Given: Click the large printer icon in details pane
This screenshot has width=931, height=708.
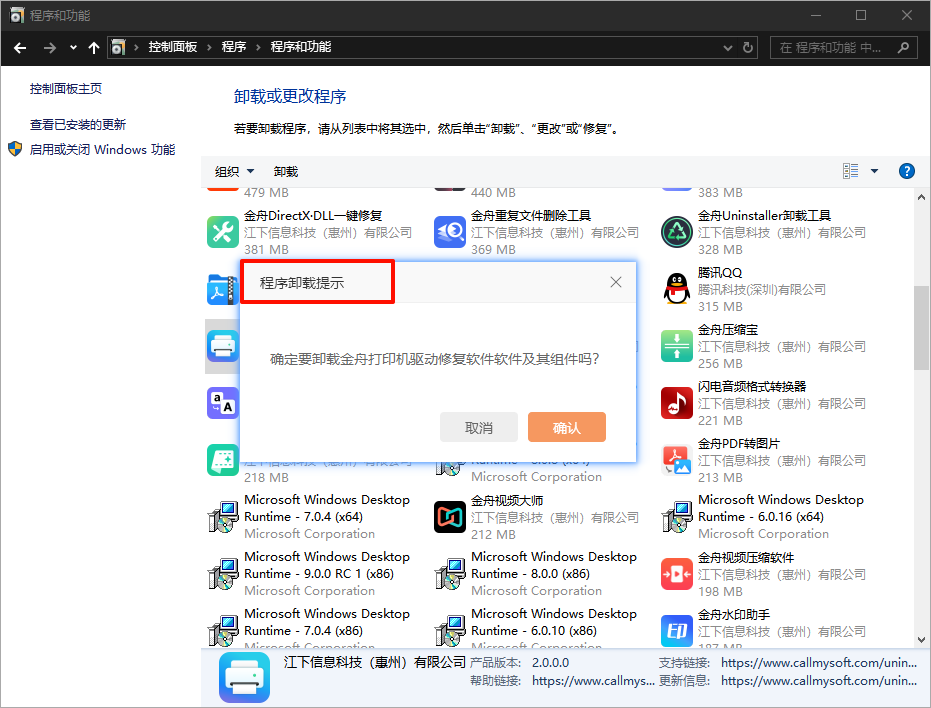Looking at the screenshot, I should pyautogui.click(x=244, y=677).
